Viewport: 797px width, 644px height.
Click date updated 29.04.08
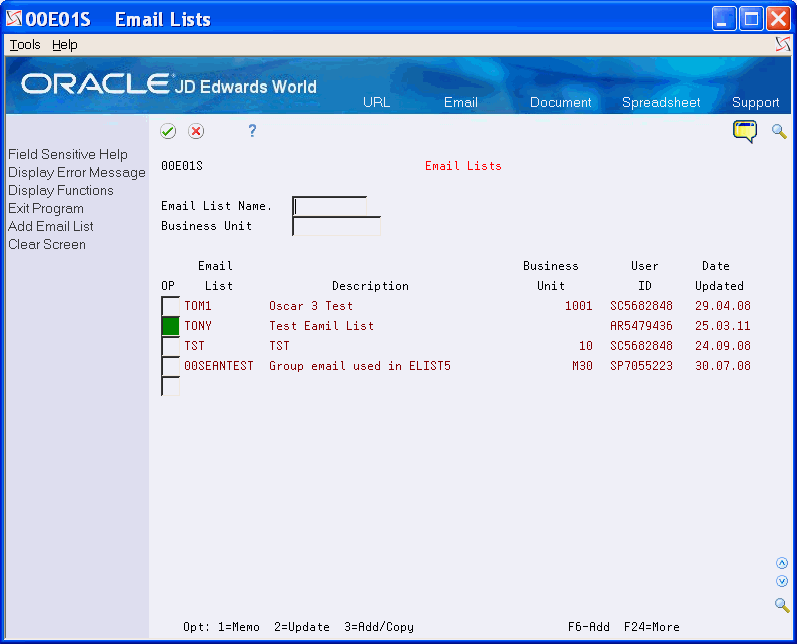723,306
